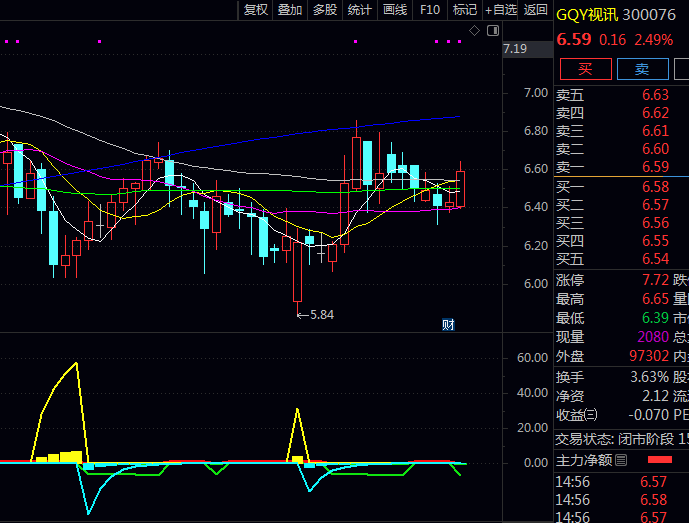Image resolution: width=689 pixels, height=523 pixels.
Task: Click the 买 buy button
Action: point(585,69)
